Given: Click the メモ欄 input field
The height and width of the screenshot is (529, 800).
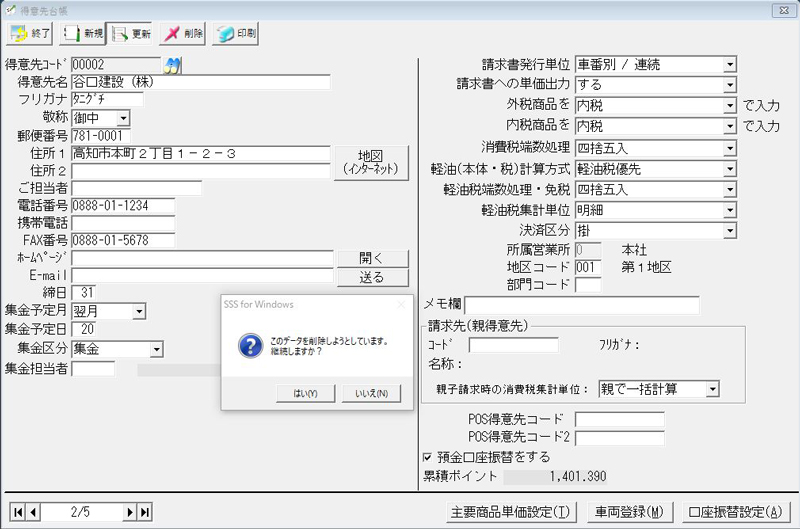Looking at the screenshot, I should [x=581, y=305].
